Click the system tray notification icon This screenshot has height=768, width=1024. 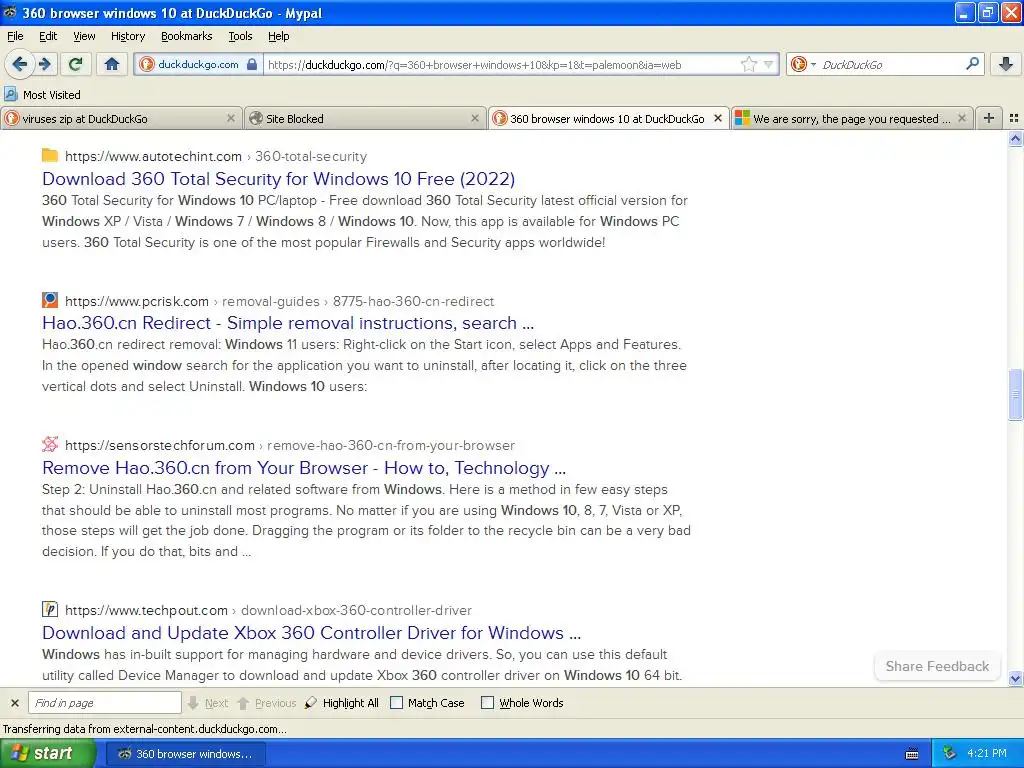949,753
